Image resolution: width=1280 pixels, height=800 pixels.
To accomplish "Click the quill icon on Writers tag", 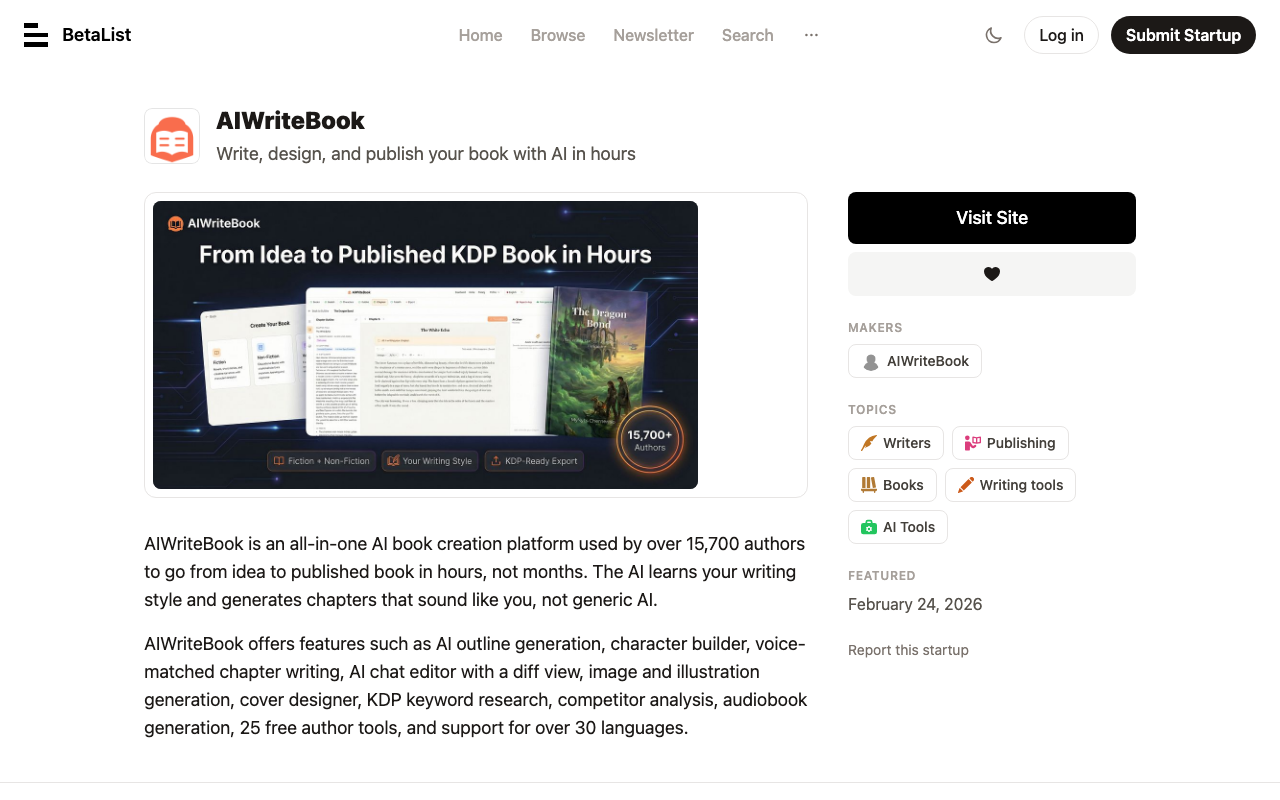I will [x=869, y=443].
